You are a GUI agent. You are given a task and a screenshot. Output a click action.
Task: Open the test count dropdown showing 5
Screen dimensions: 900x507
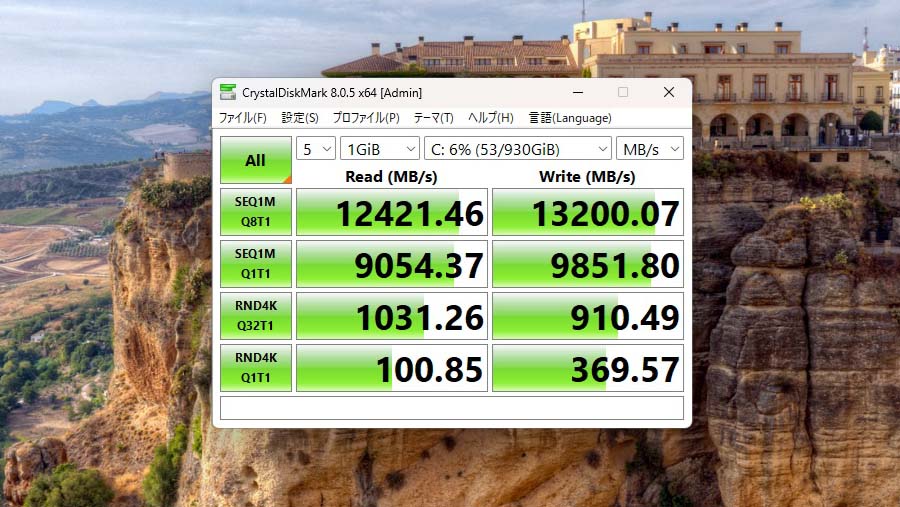(x=315, y=149)
